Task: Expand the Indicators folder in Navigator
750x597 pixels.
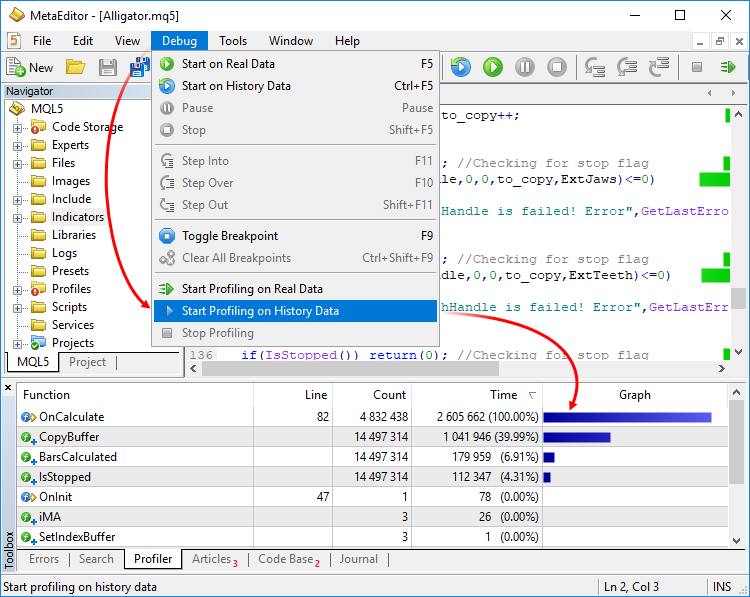Action: click(x=17, y=218)
